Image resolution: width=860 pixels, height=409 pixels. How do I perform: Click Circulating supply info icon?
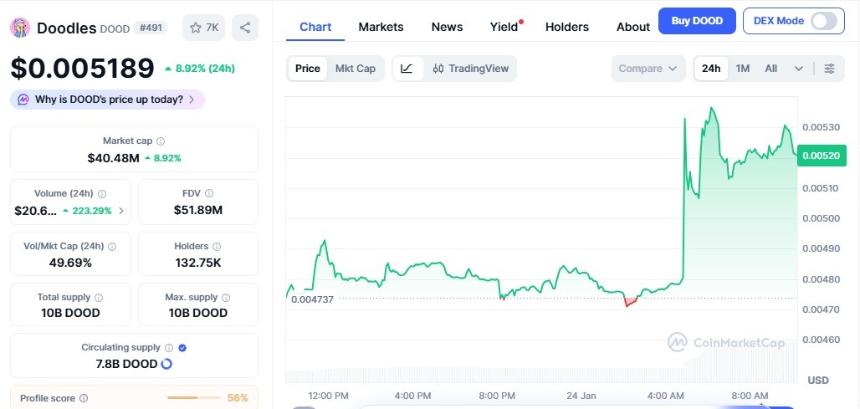[x=169, y=348]
